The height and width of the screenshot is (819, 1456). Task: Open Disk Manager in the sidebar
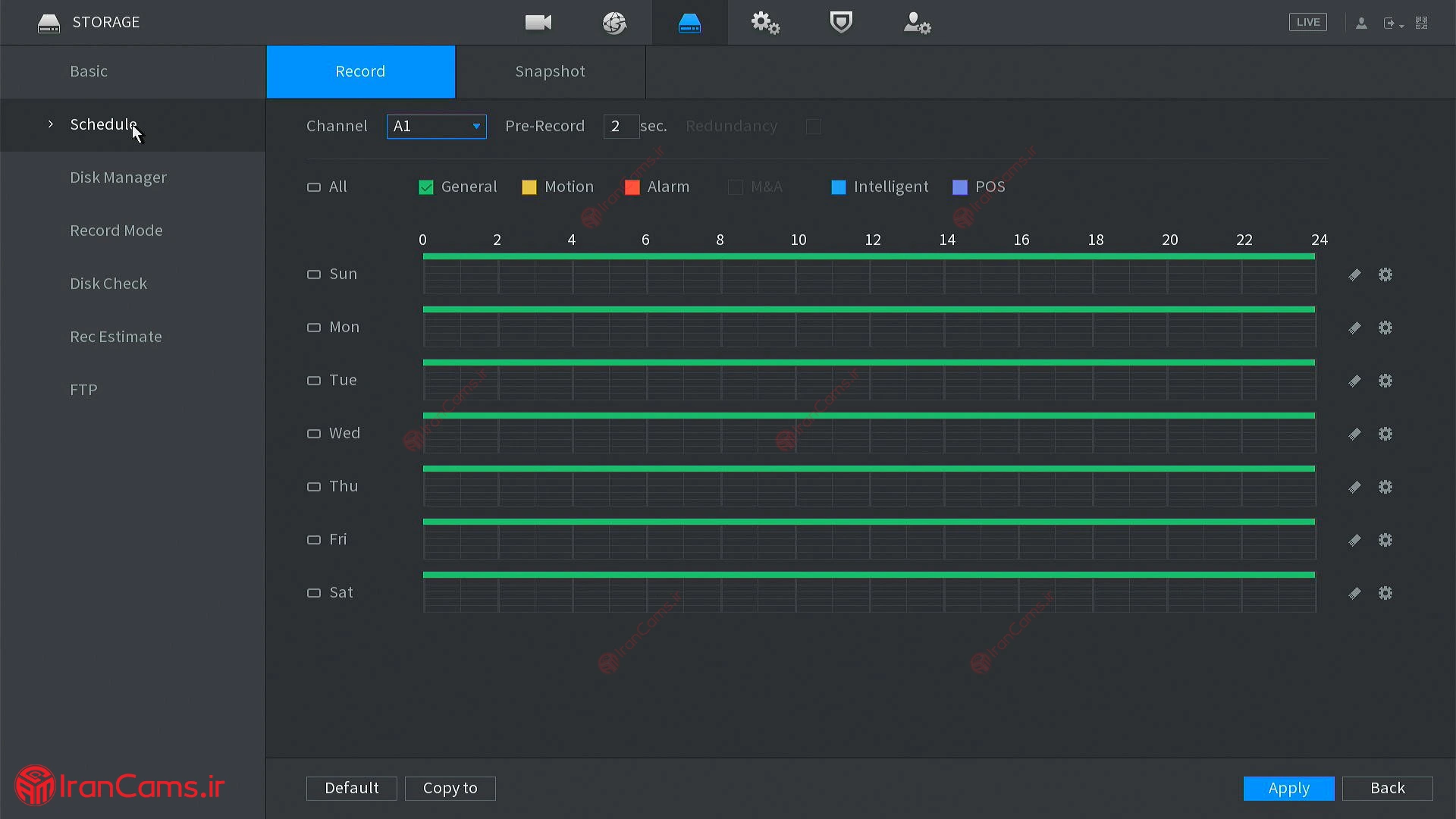click(118, 177)
